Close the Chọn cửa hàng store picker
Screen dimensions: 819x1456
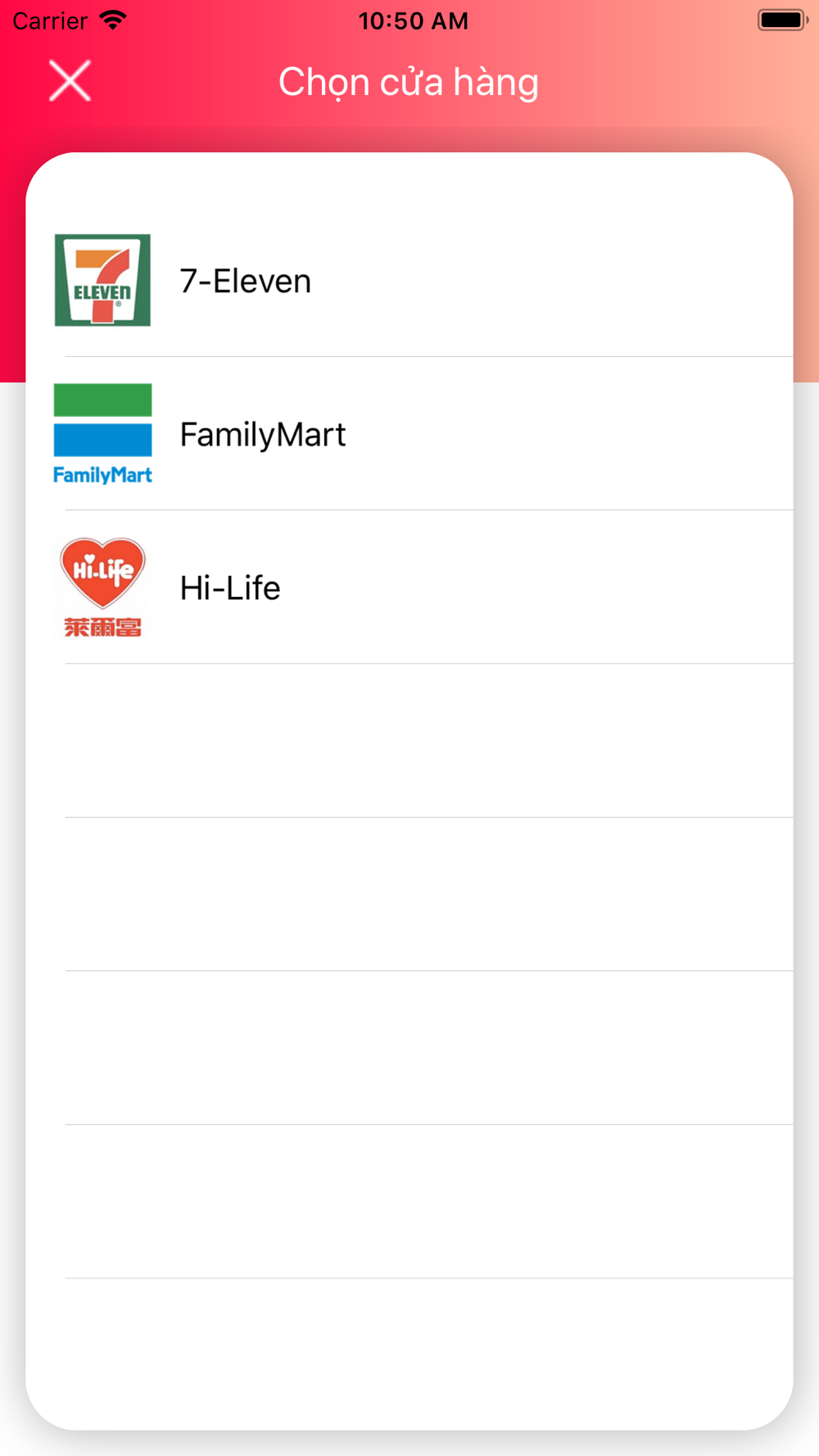(70, 81)
